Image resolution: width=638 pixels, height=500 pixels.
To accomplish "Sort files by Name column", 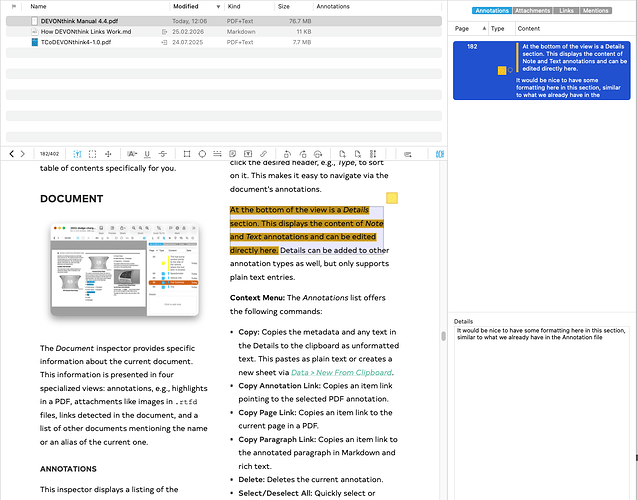I will coord(38,6).
